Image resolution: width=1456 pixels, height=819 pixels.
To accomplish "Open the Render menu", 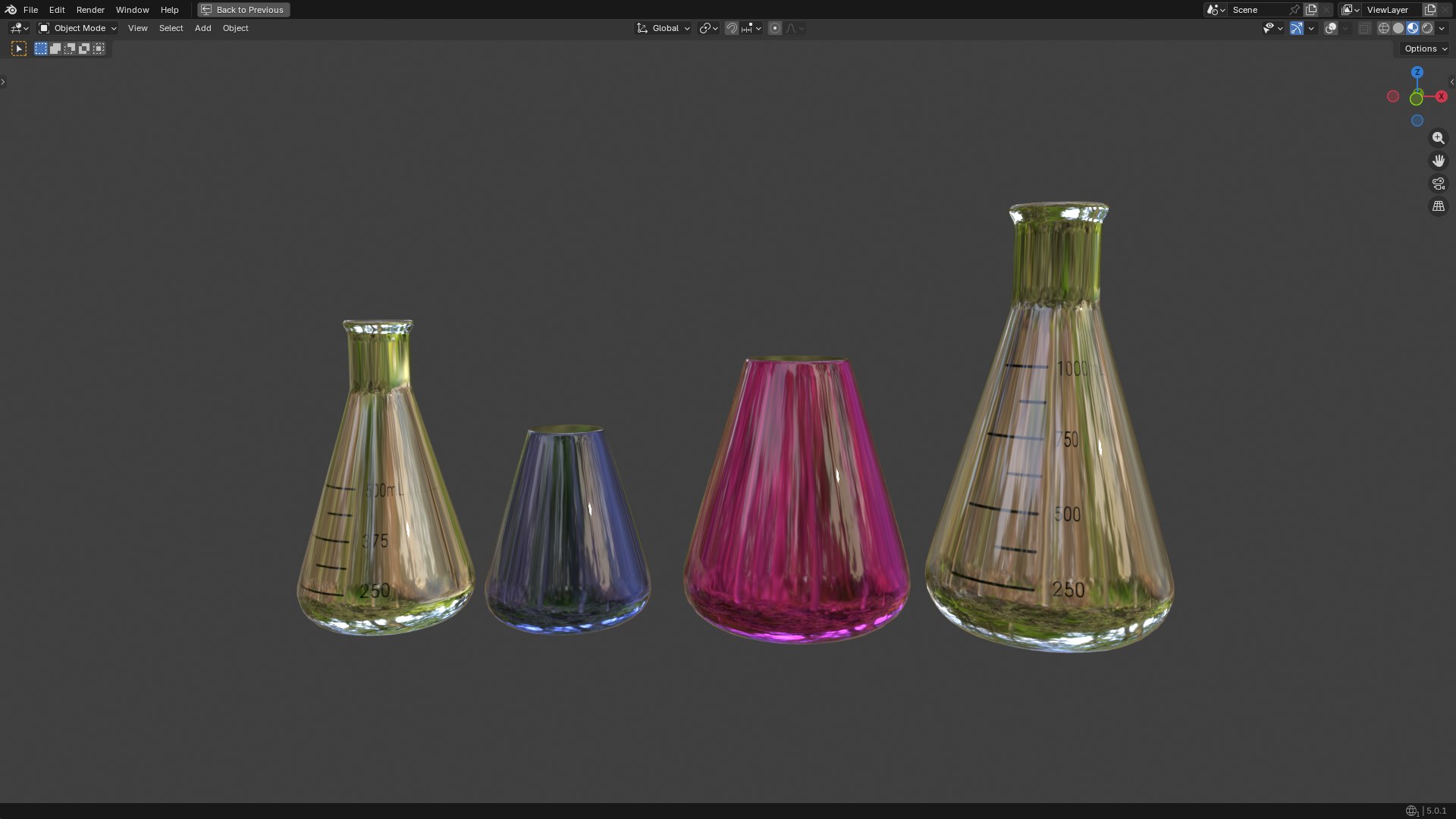I will (x=90, y=10).
